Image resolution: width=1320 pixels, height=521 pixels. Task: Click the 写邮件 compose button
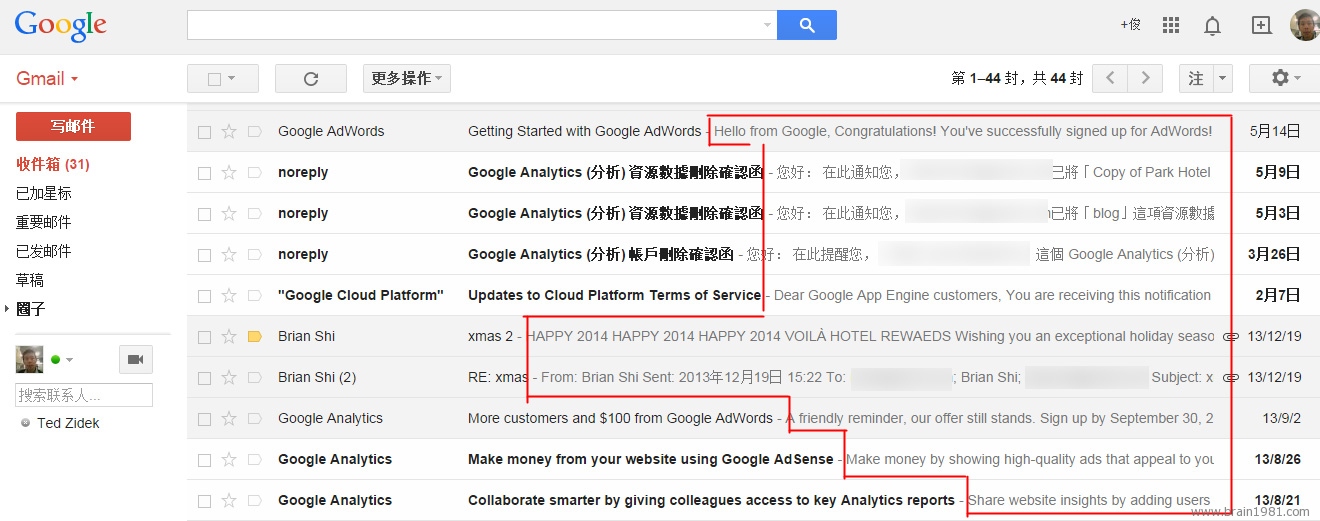pyautogui.click(x=73, y=126)
